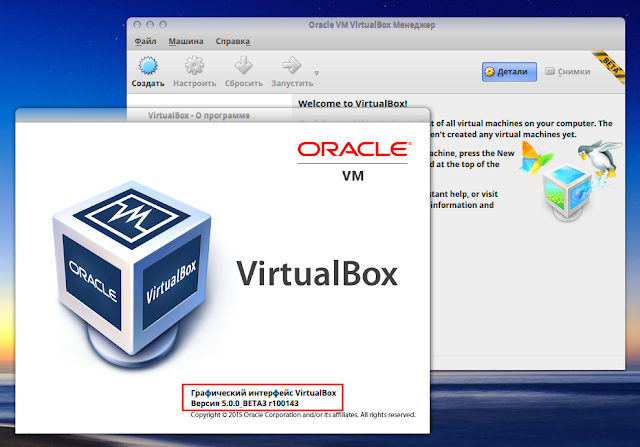Image resolution: width=640 pixels, height=447 pixels.
Task: Open the Машина menu
Action: pos(186,41)
